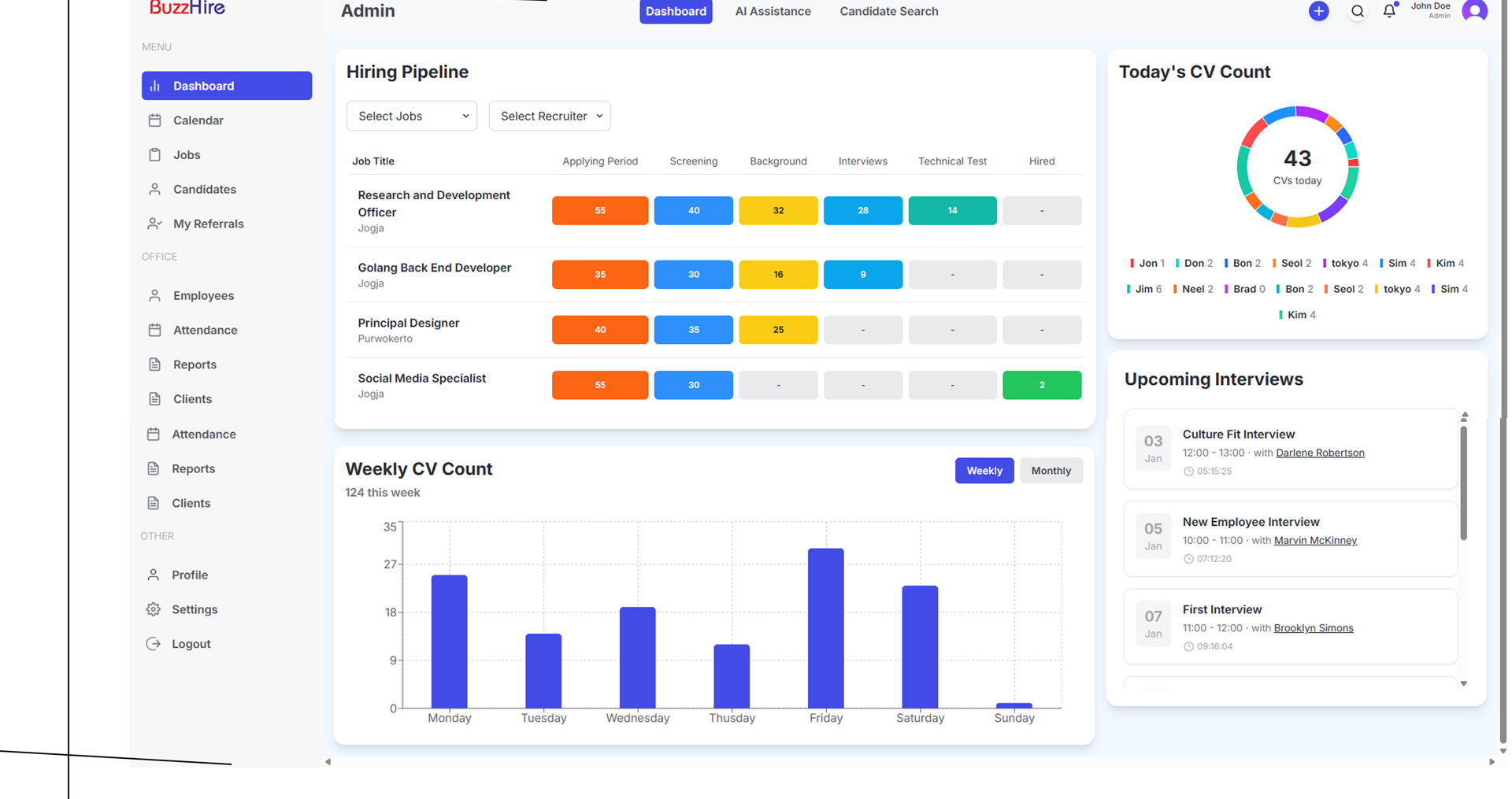The height and width of the screenshot is (799, 1512).
Task: Open the My Referrals icon
Action: click(x=155, y=224)
